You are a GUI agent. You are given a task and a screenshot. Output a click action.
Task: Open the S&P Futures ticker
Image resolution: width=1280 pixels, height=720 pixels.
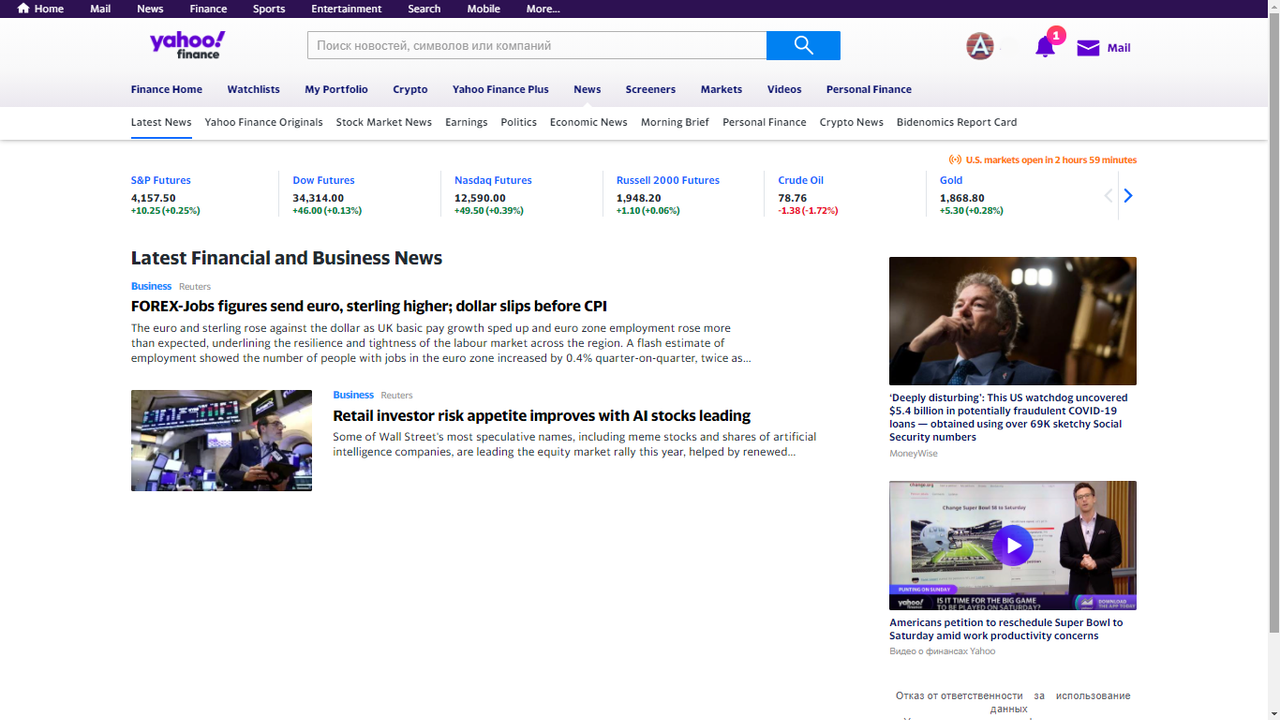[161, 180]
